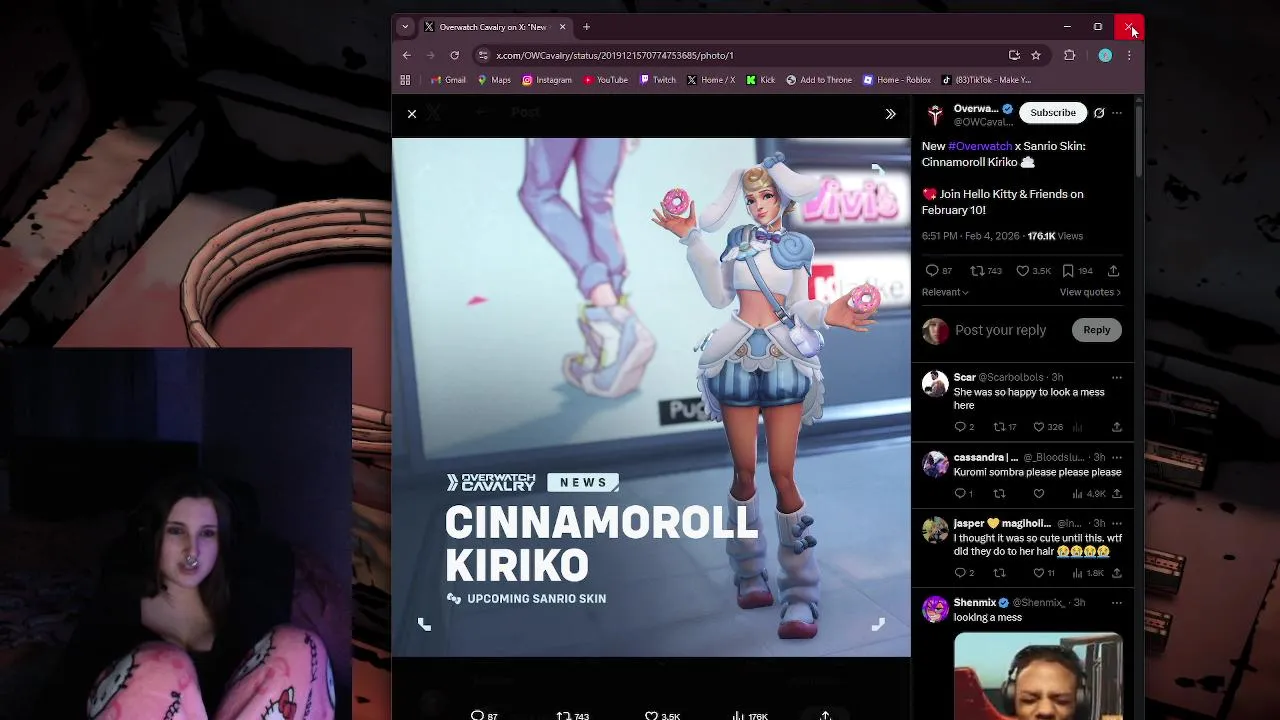View analytics on cassandra's reply showing 4.9K
This screenshot has width=1280, height=720.
pyautogui.click(x=1088, y=493)
